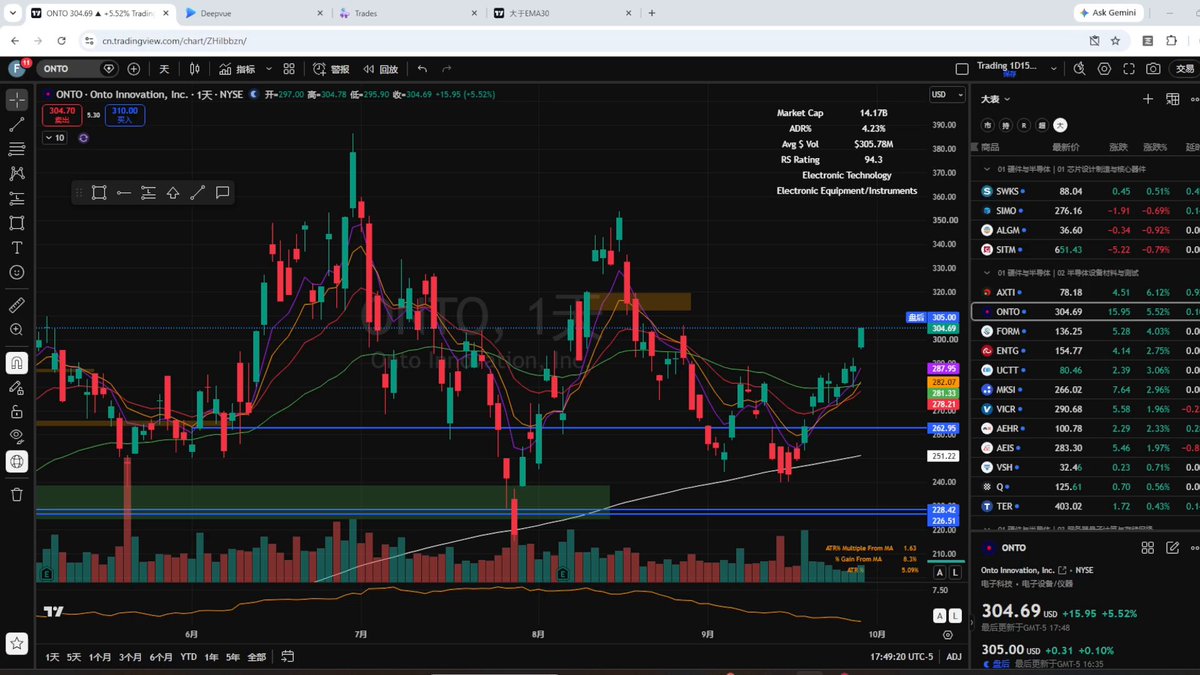Select the crosshair cursor tool

point(17,100)
